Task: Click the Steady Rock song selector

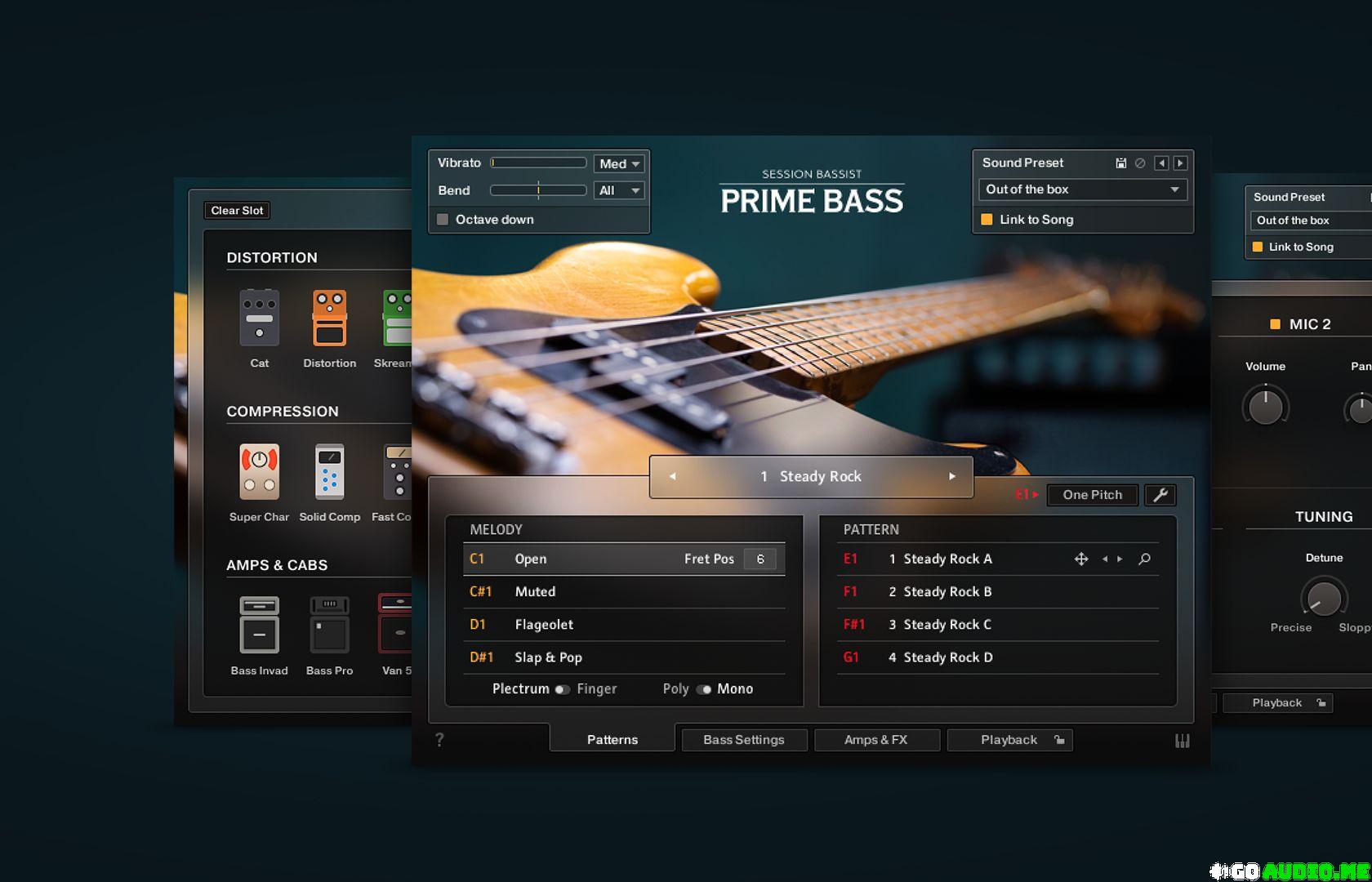Action: (x=812, y=476)
